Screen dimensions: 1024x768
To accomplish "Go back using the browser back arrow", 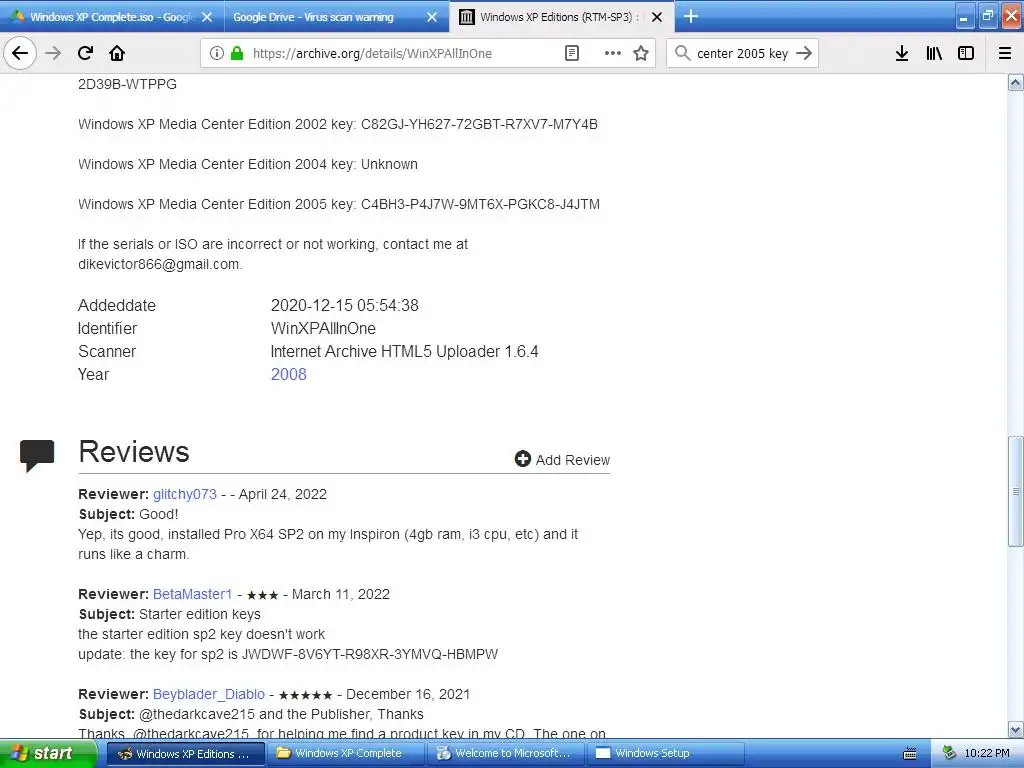I will click(20, 53).
